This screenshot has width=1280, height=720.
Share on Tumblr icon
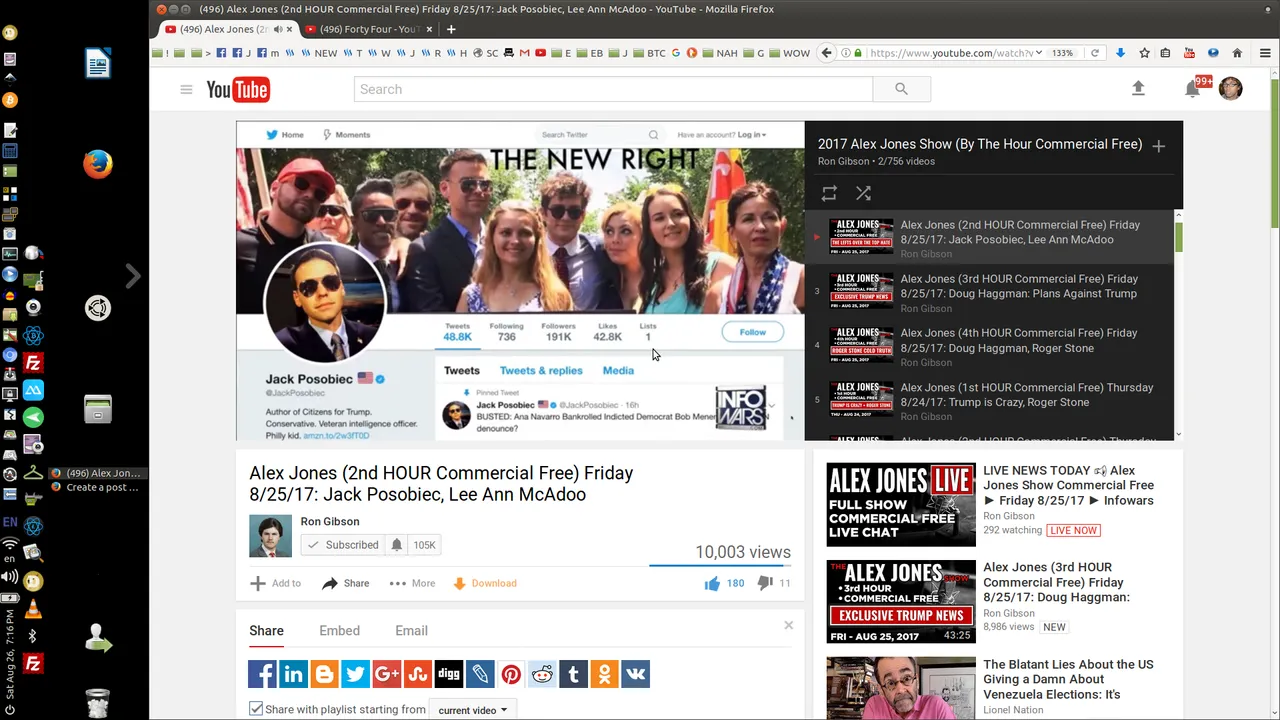pos(573,674)
